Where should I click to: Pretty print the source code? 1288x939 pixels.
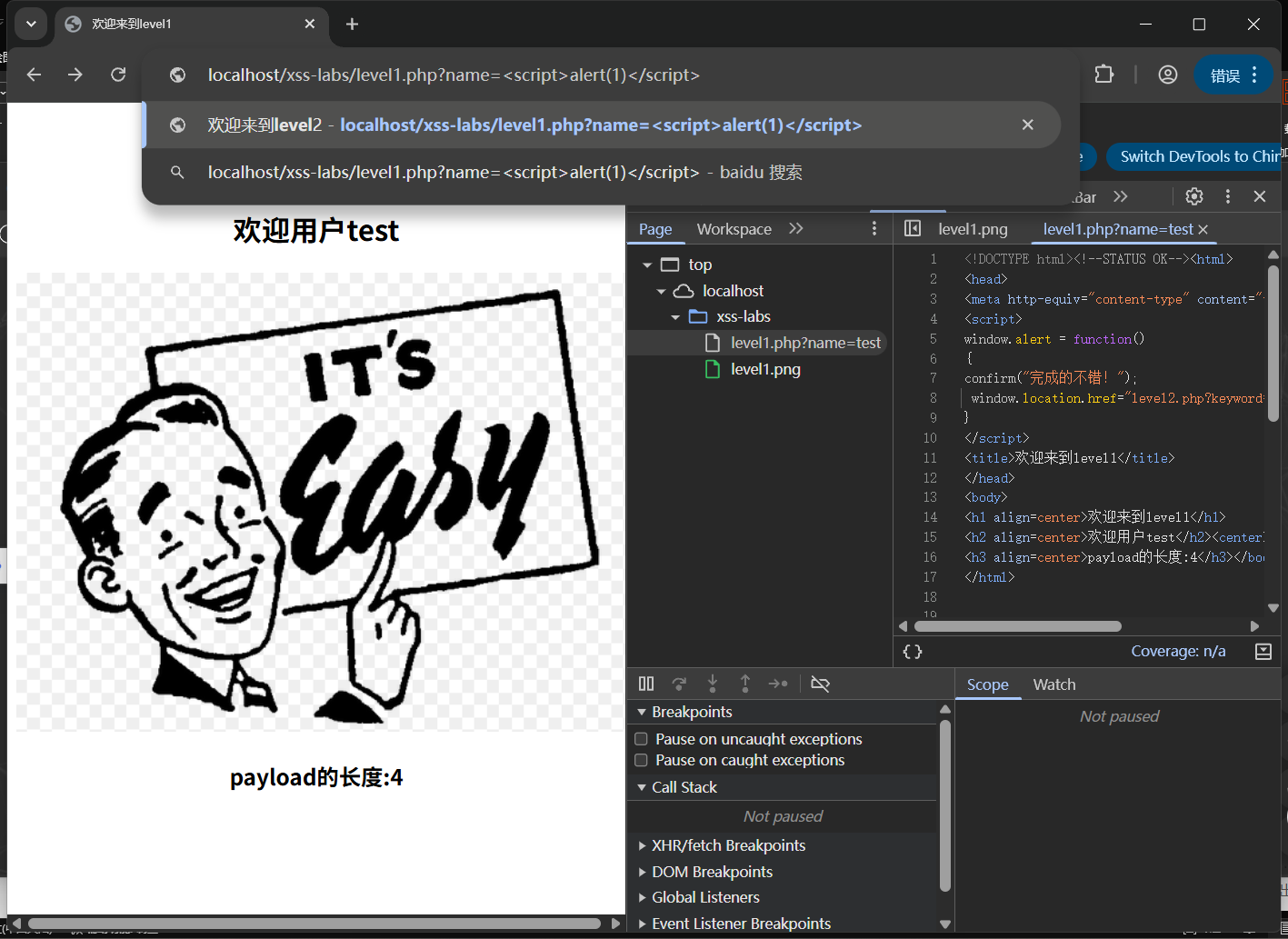913,652
